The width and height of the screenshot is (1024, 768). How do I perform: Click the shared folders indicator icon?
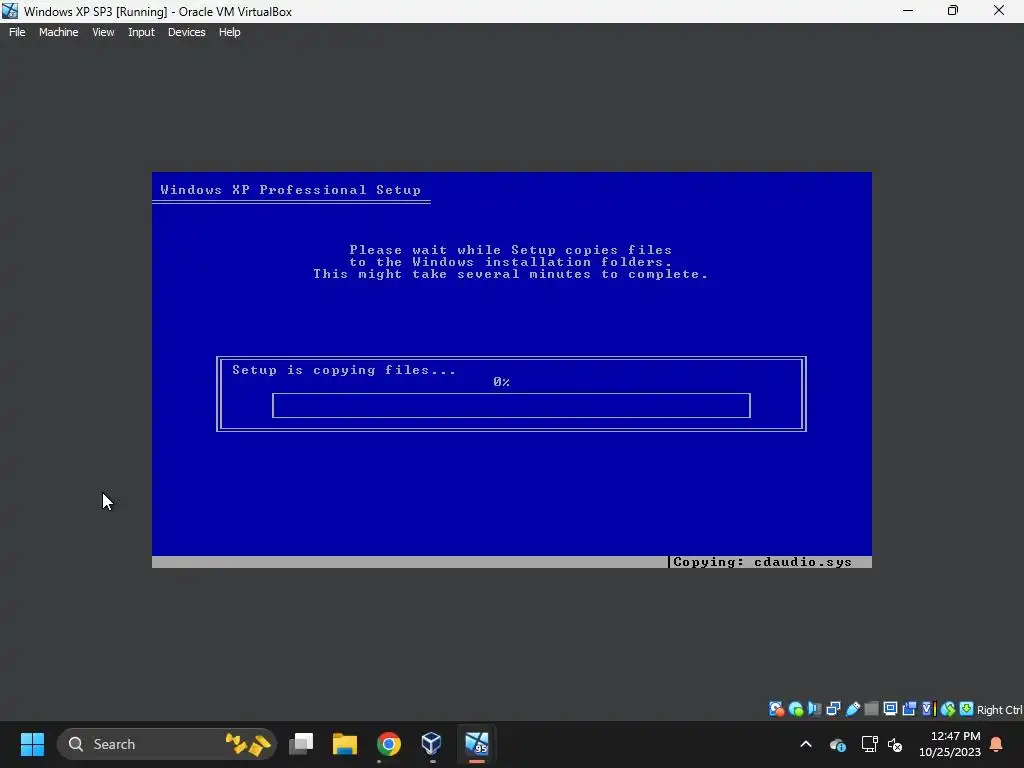pos(871,709)
